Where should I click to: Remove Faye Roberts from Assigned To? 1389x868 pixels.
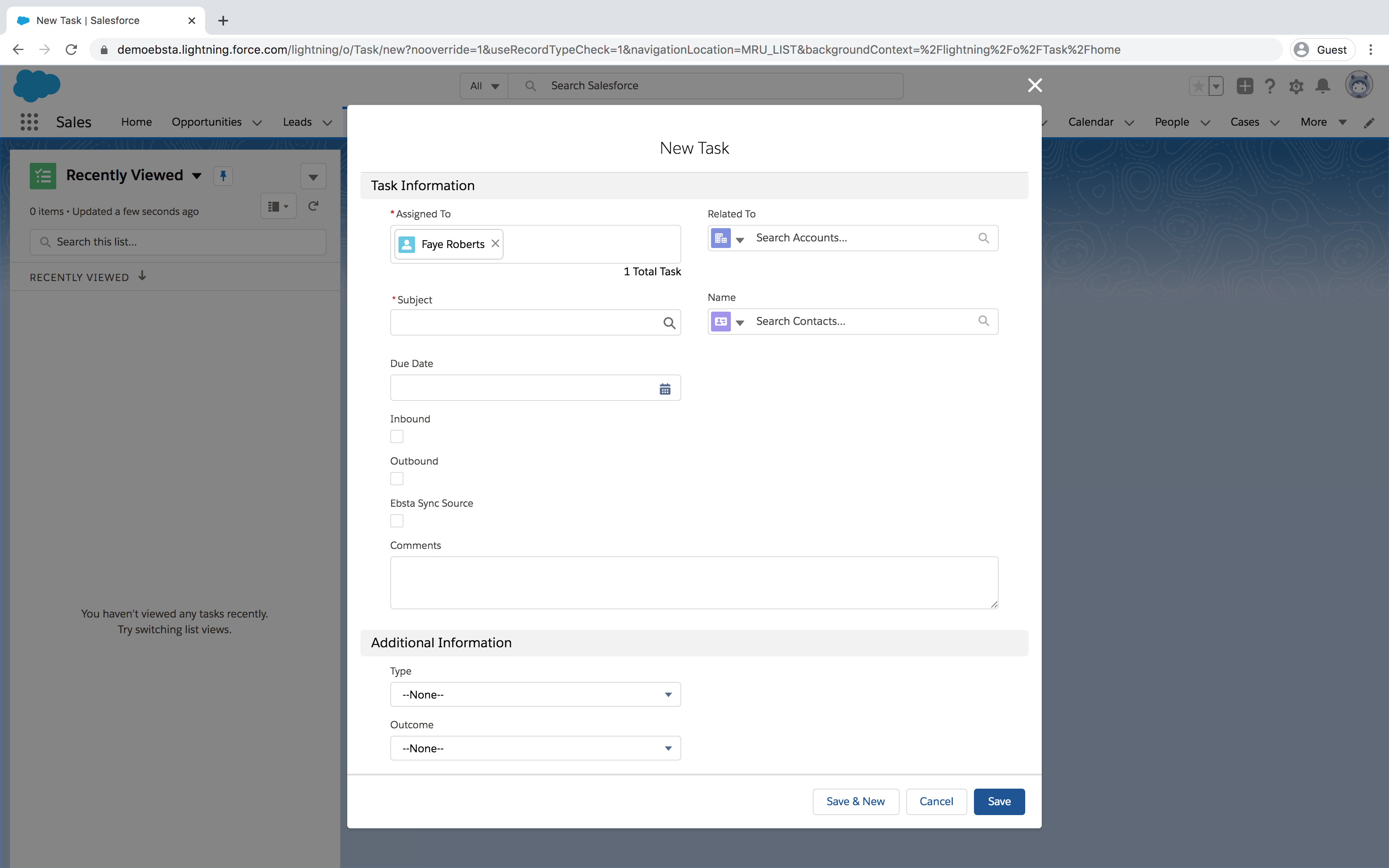coord(495,243)
